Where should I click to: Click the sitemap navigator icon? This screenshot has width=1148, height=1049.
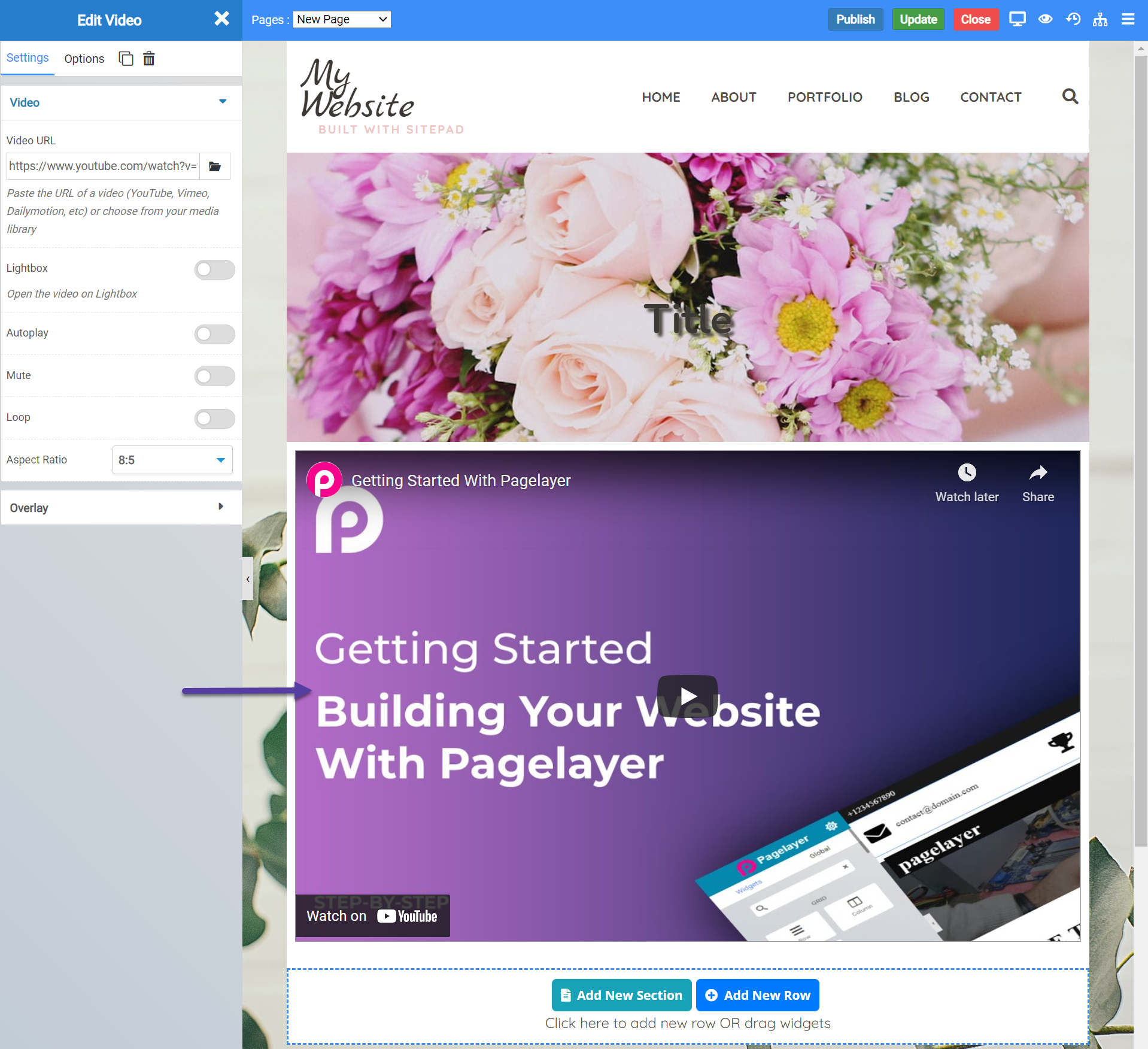coord(1100,19)
